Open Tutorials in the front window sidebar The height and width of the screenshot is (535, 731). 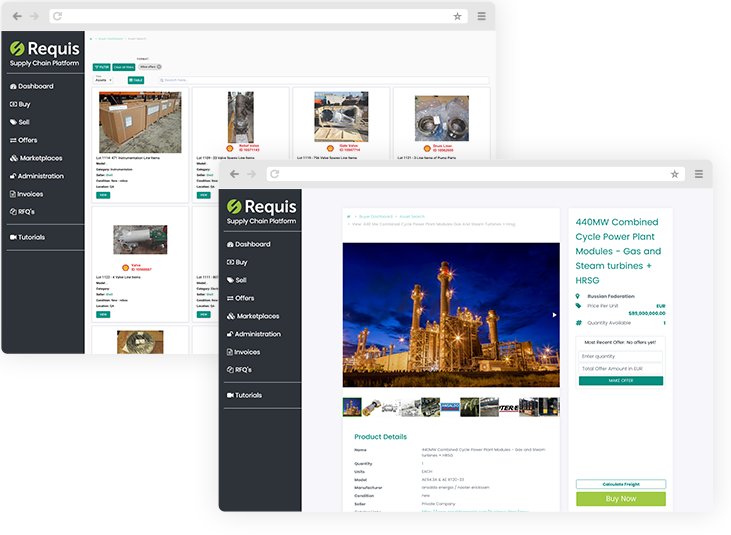[244, 395]
